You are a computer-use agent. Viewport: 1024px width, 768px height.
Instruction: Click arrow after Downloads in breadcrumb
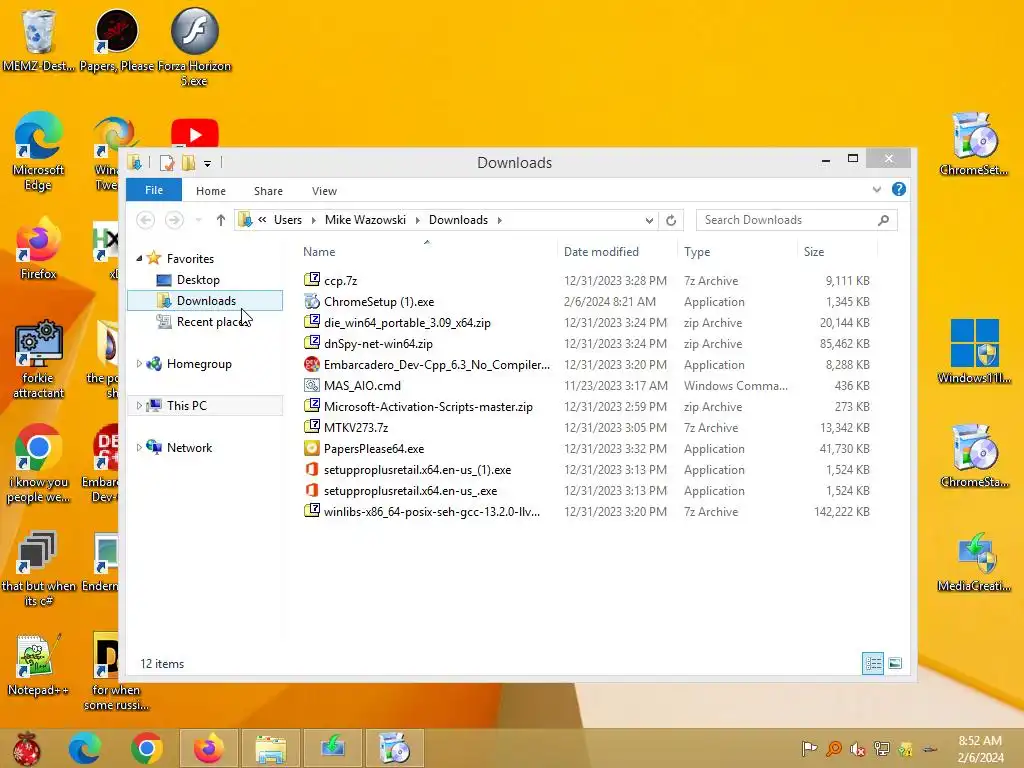click(500, 220)
